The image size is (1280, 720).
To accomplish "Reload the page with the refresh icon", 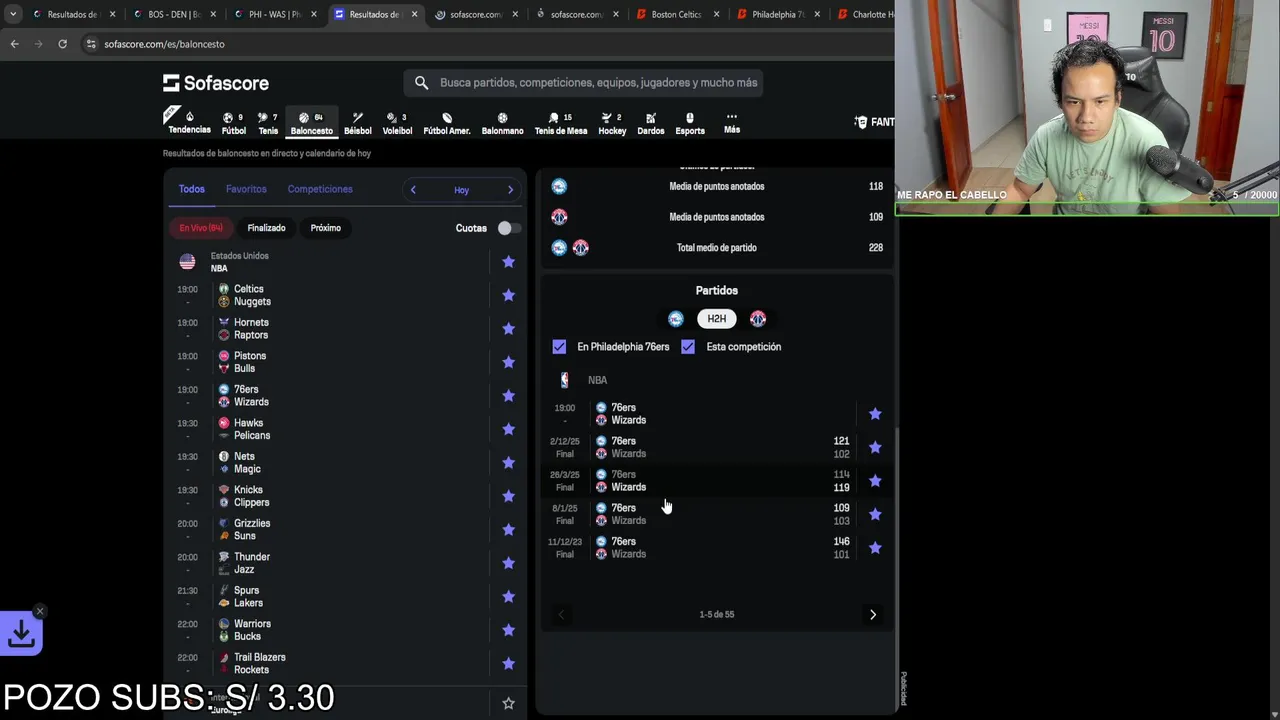I will [62, 44].
